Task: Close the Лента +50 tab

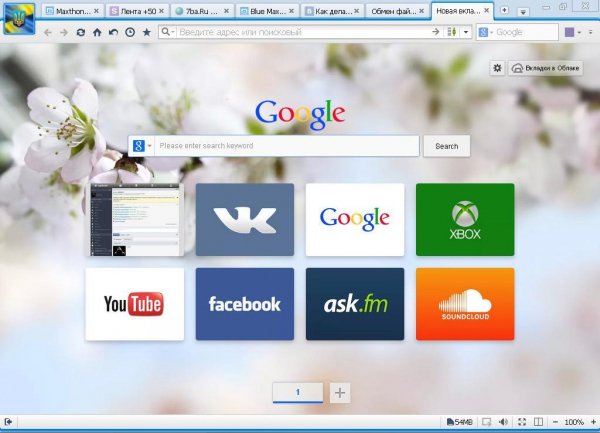Action: pyautogui.click(x=161, y=11)
